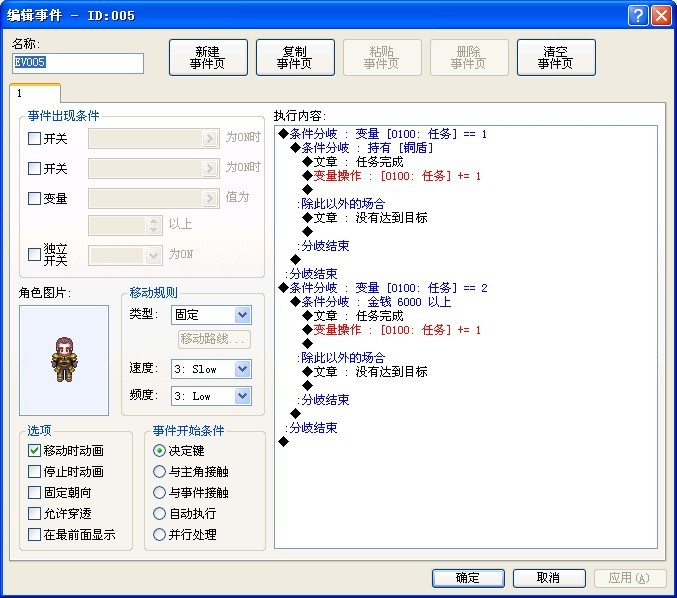This screenshot has width=677, height=598.
Task: Enable the 变量 condition checkbox
Action: click(34, 198)
